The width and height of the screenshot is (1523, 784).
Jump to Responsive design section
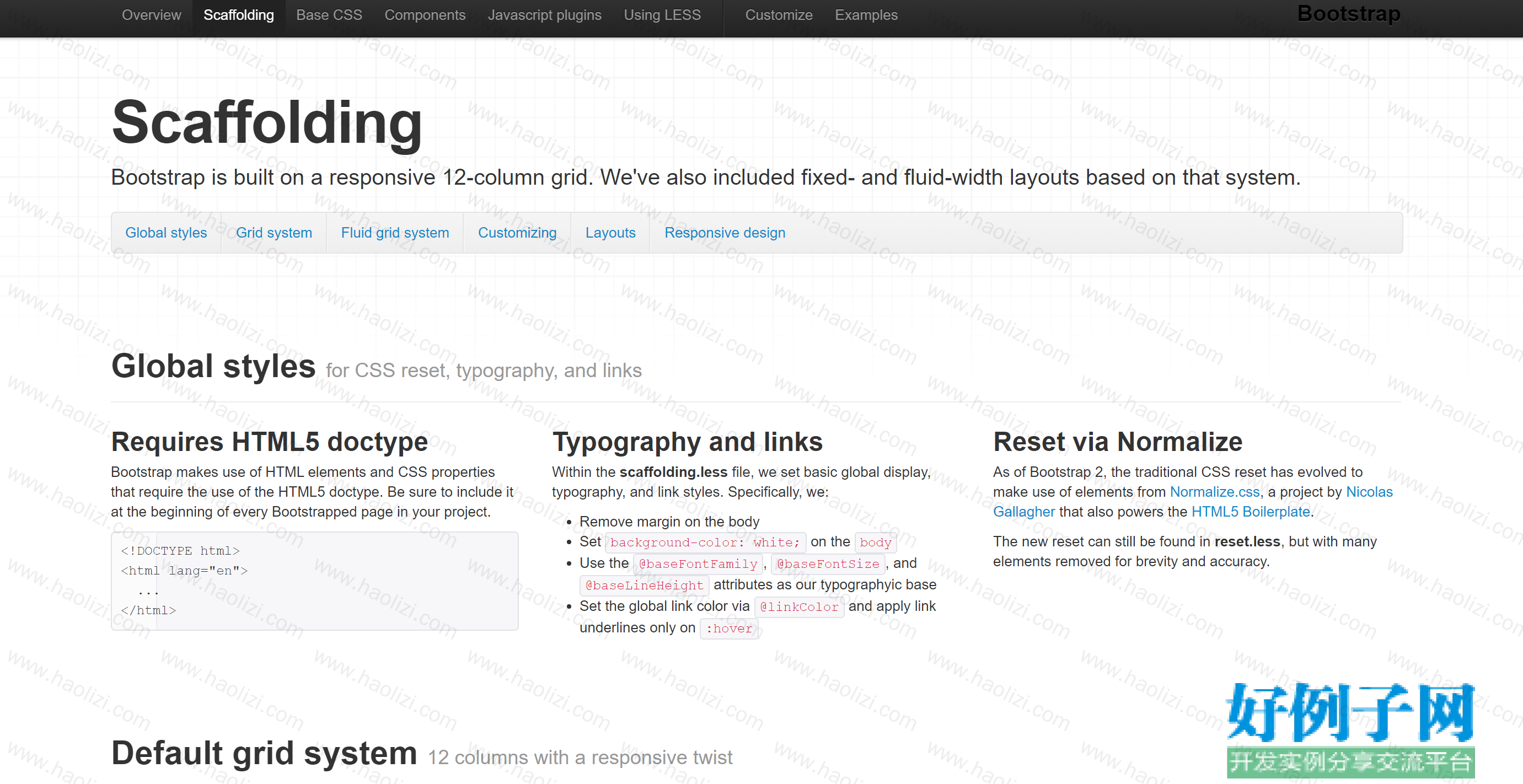coord(724,232)
